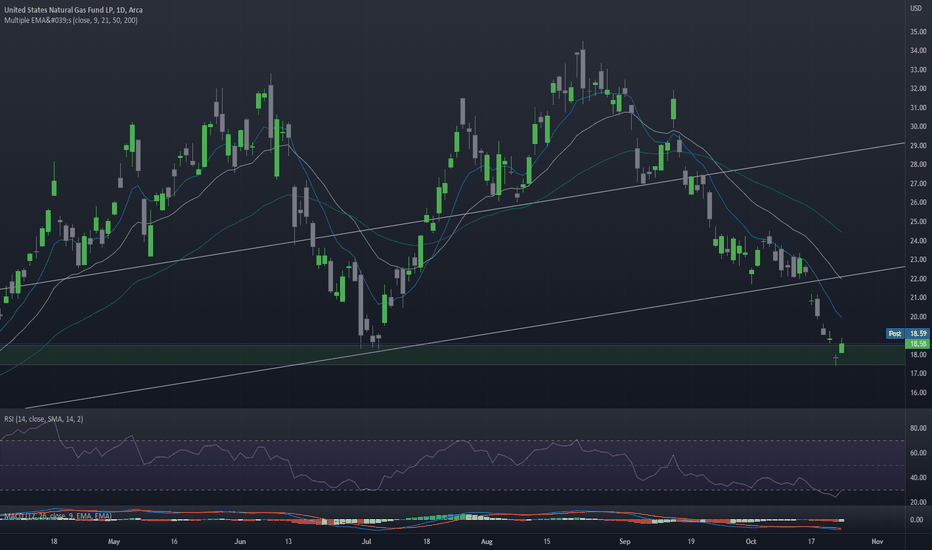
Task: Click the 21.00 price axis label
Action: [918, 298]
